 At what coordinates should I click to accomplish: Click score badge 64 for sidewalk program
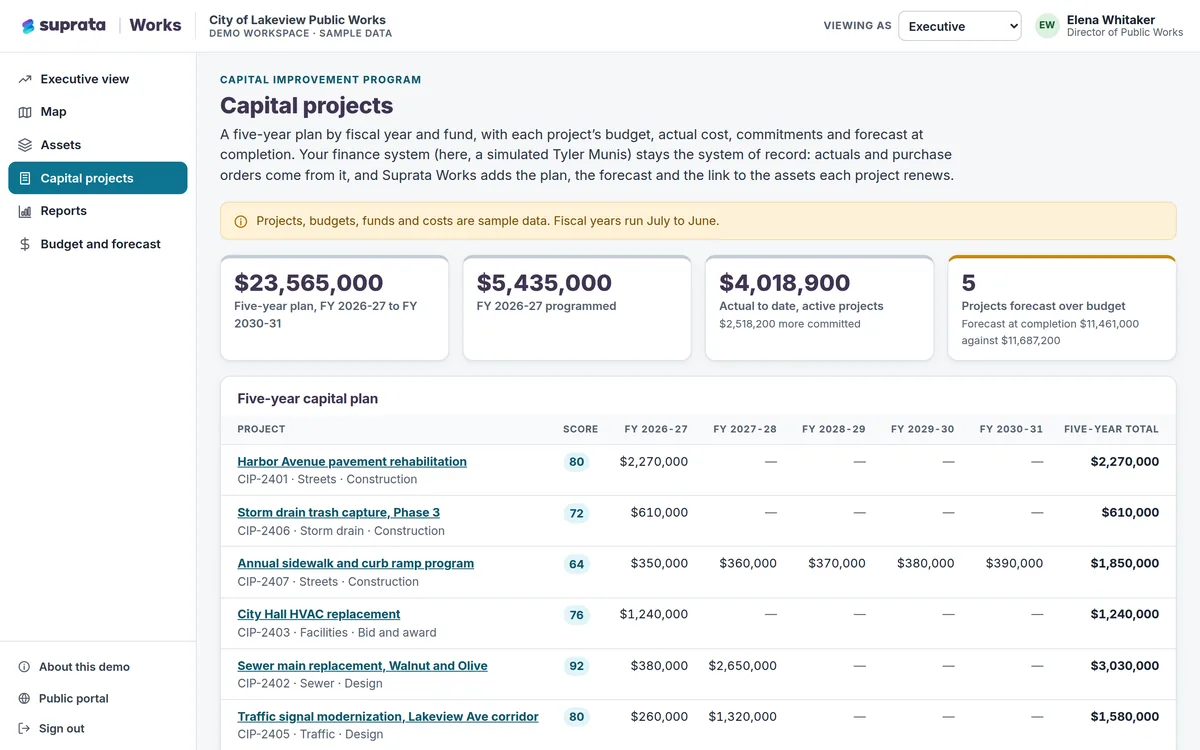click(x=576, y=564)
